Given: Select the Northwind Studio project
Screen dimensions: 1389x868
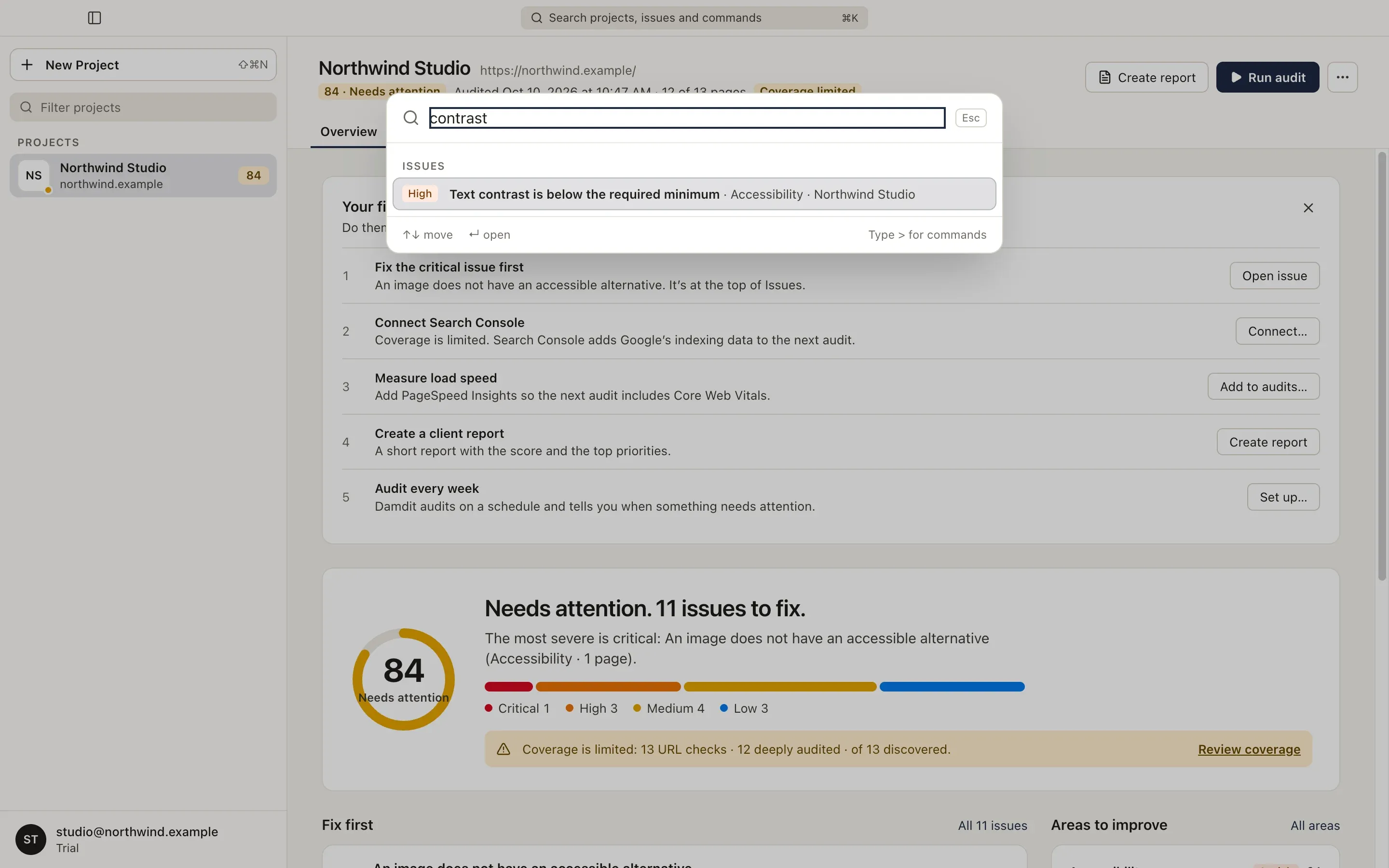Looking at the screenshot, I should [143, 176].
